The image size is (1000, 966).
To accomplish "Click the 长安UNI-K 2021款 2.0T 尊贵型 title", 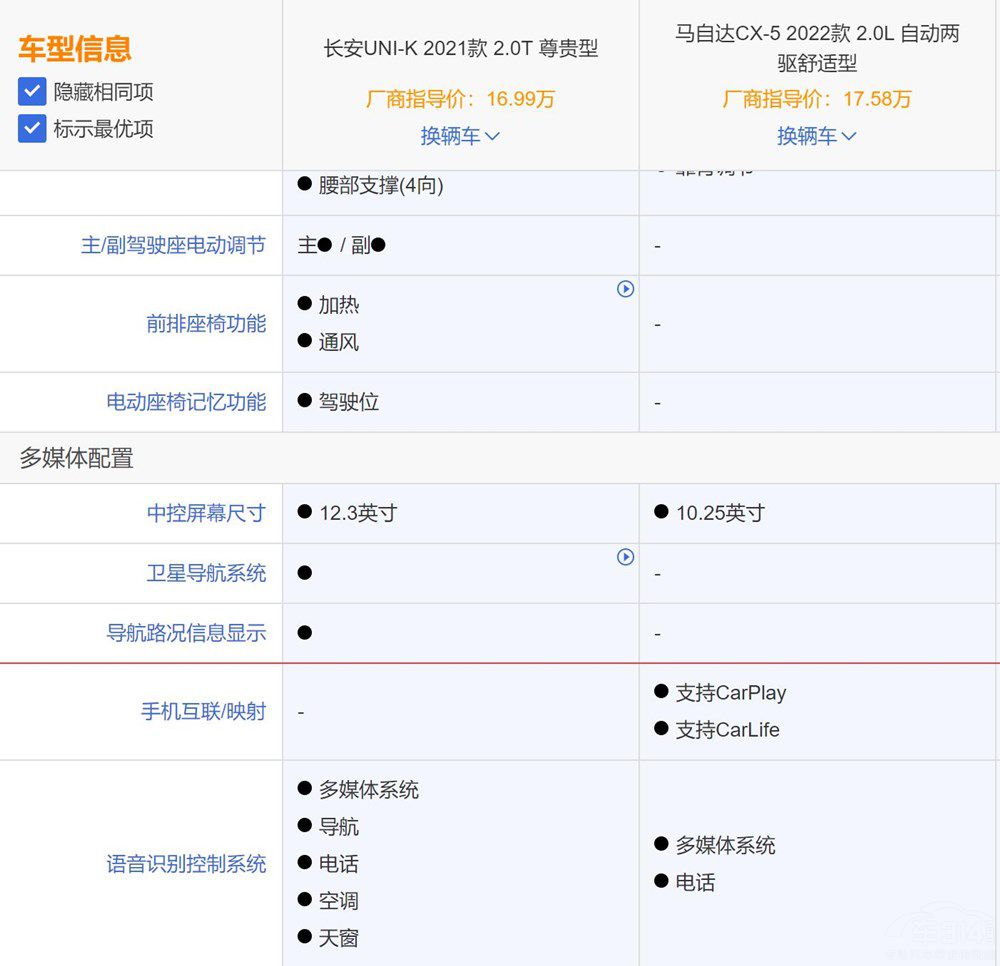I will [x=461, y=49].
